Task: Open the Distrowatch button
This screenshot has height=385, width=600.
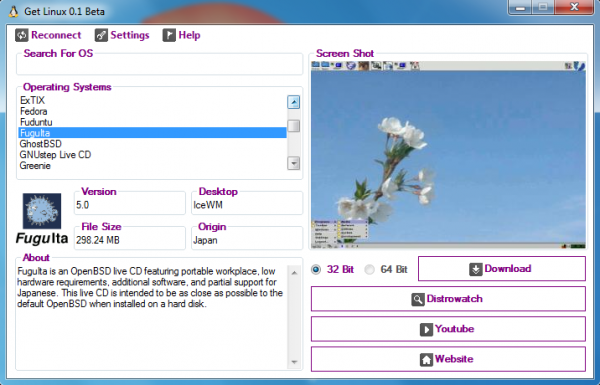Action: [x=448, y=299]
